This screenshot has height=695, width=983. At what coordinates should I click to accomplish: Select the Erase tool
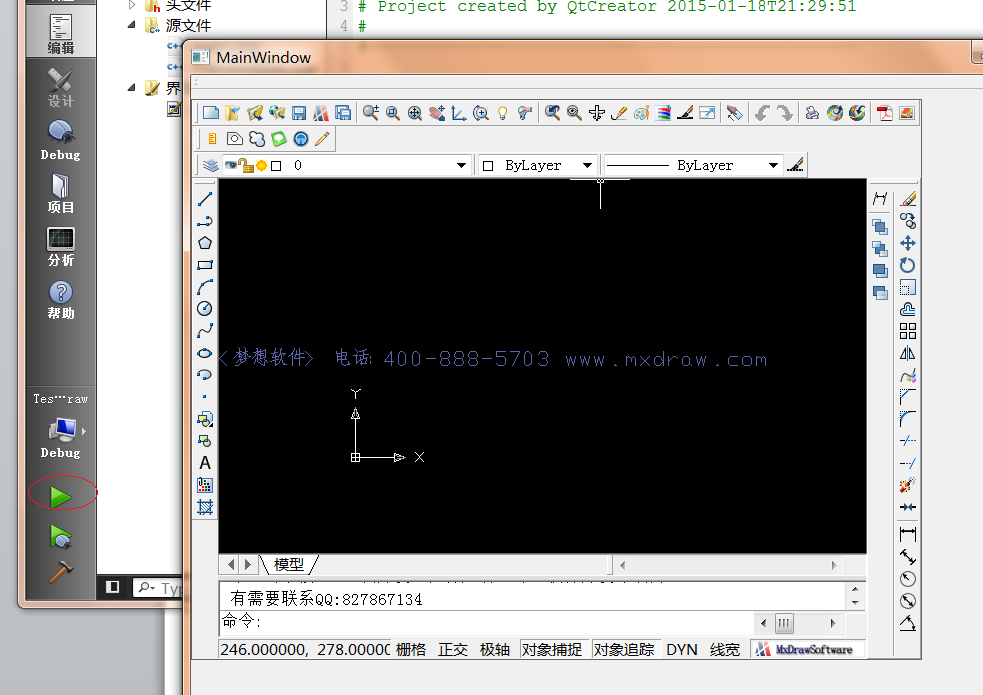coord(908,199)
